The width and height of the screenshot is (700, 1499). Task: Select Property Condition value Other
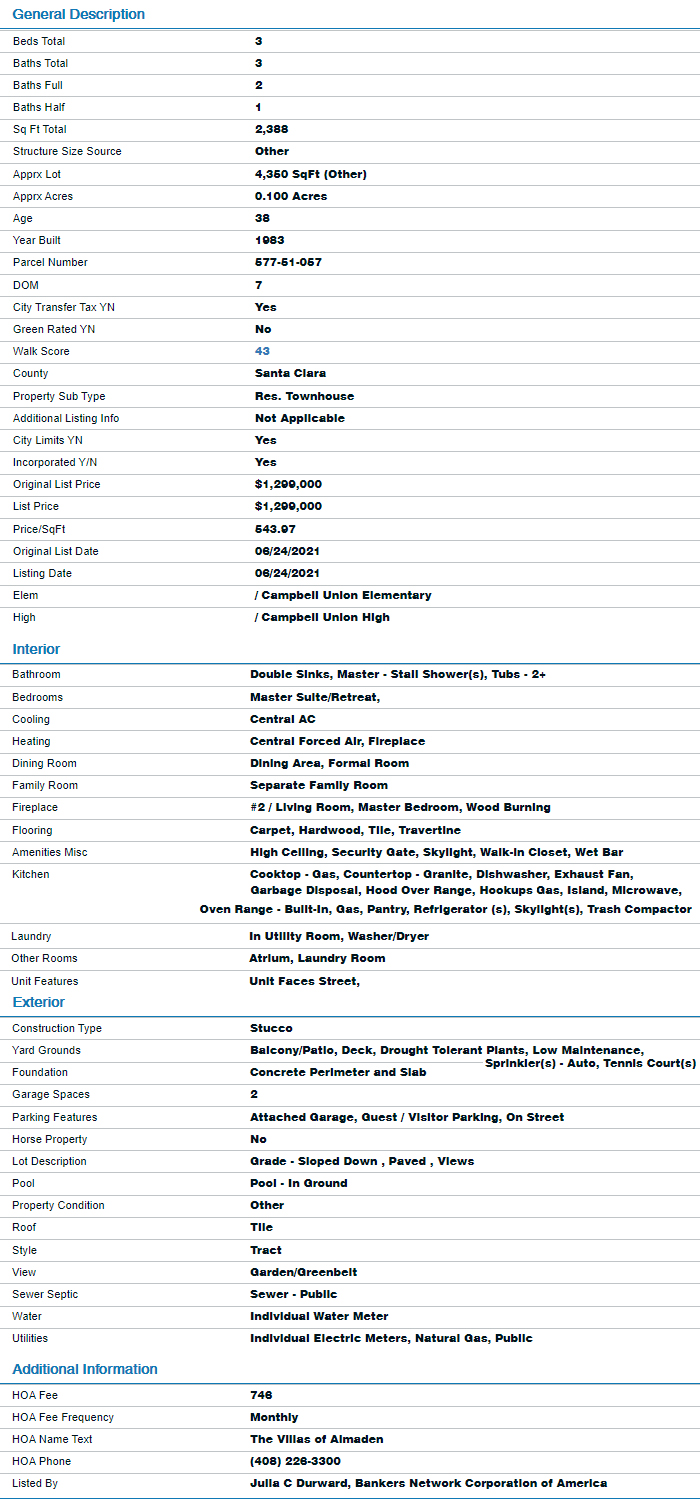coord(267,1205)
